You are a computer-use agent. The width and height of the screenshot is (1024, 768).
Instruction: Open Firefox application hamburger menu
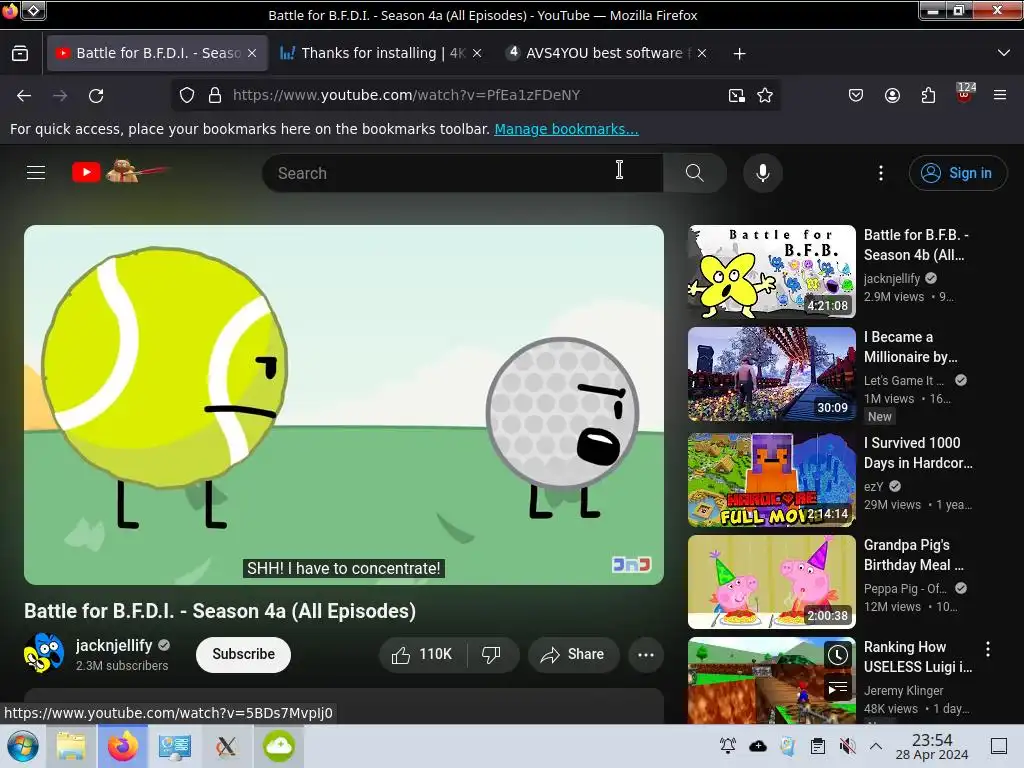click(x=1000, y=95)
